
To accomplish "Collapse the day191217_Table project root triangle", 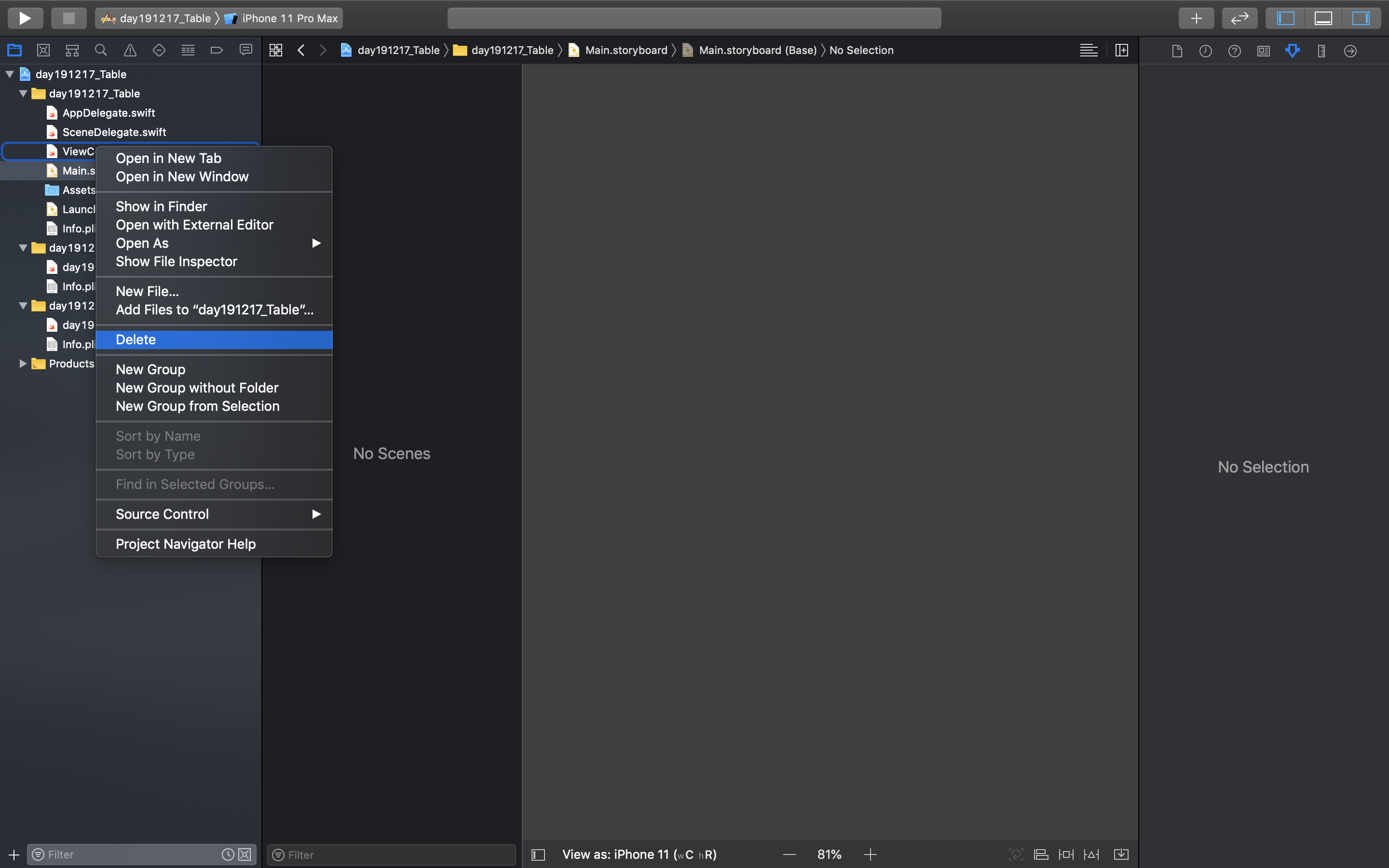I will pos(10,74).
